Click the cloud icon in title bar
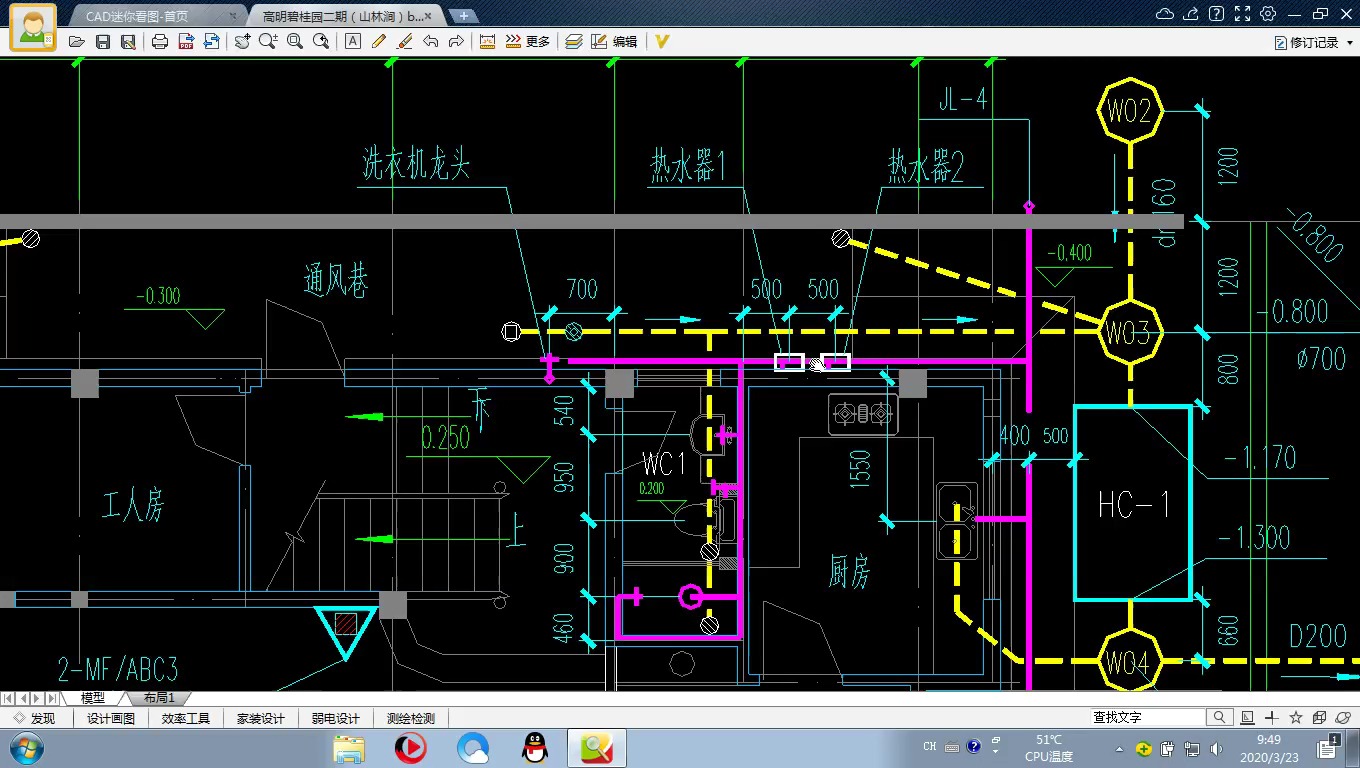The image size is (1360, 768). click(1165, 14)
